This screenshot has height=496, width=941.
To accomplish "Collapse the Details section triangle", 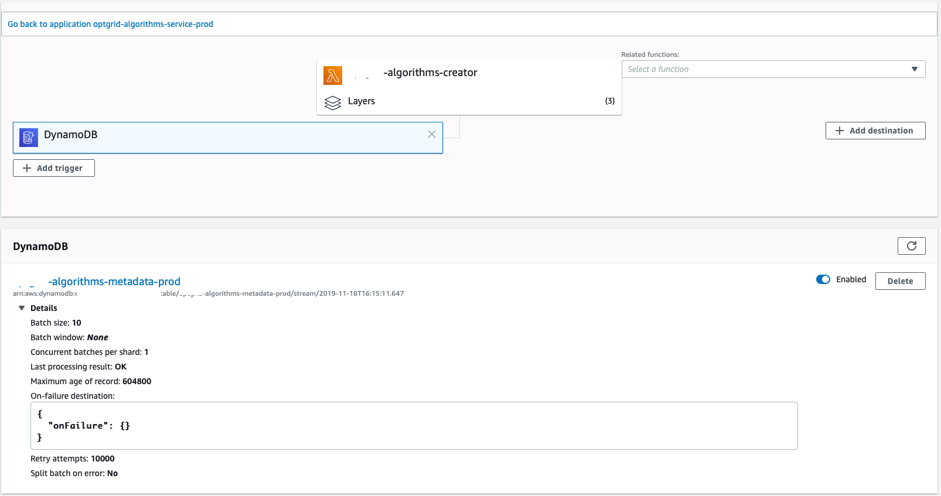I will 22,308.
